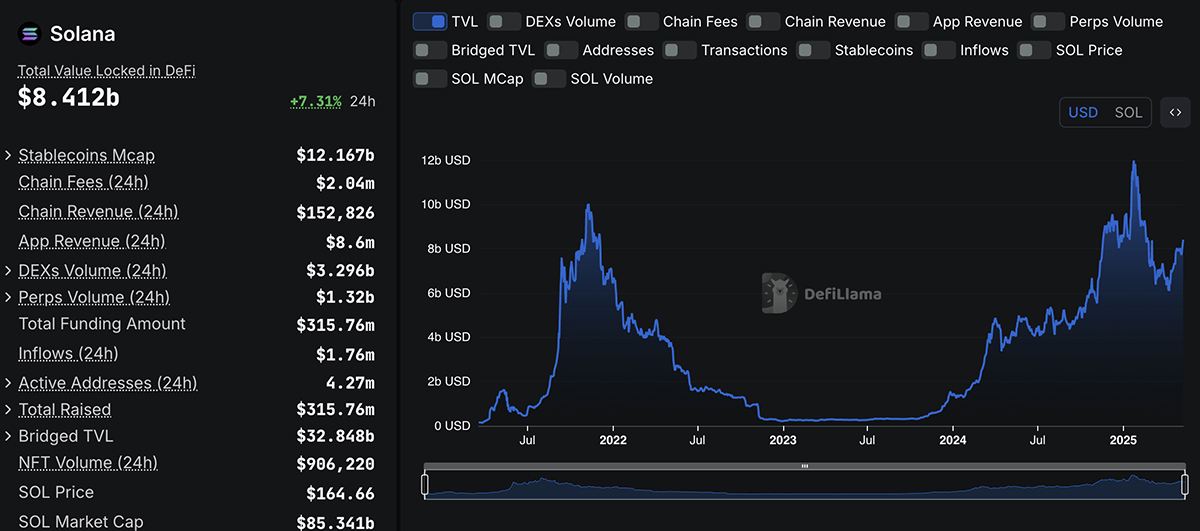
Task: Enable Perps Volume chart toggle
Action: tap(1047, 21)
